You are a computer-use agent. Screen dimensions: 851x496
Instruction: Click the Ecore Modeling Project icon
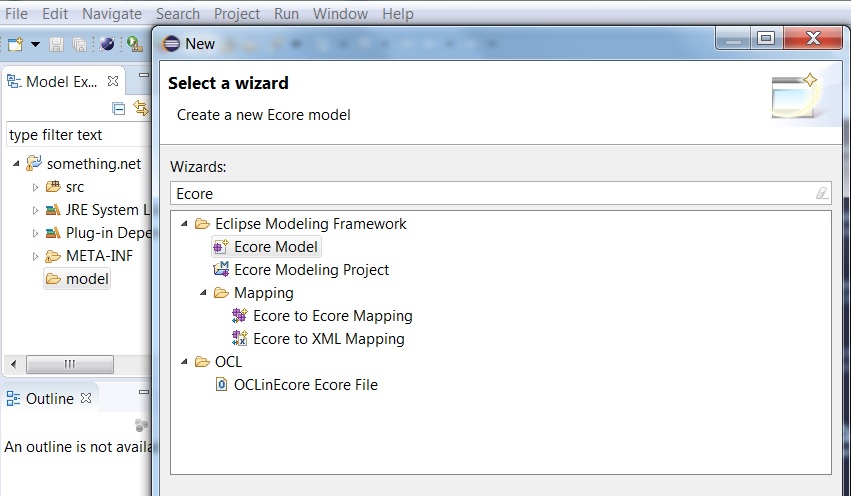pos(221,269)
